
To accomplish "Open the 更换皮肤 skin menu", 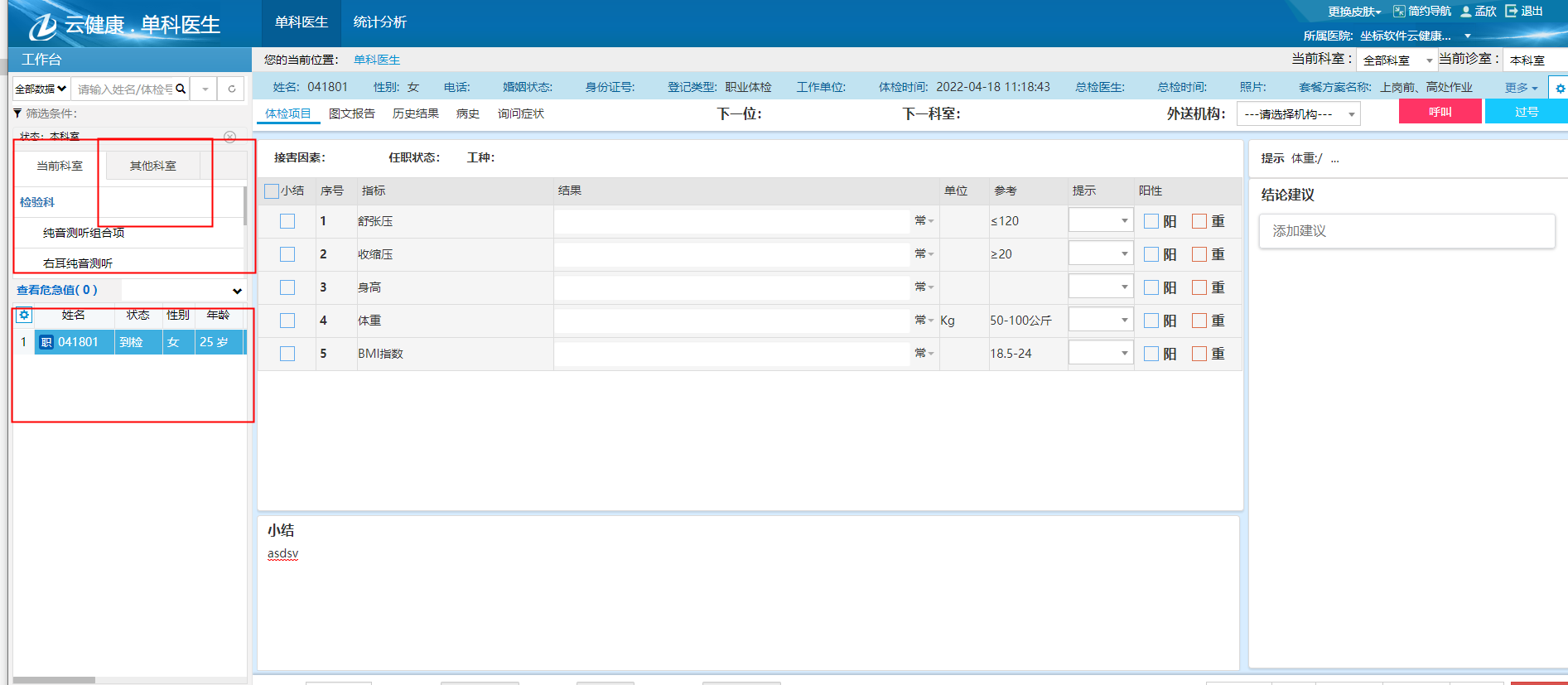I will [x=1354, y=12].
